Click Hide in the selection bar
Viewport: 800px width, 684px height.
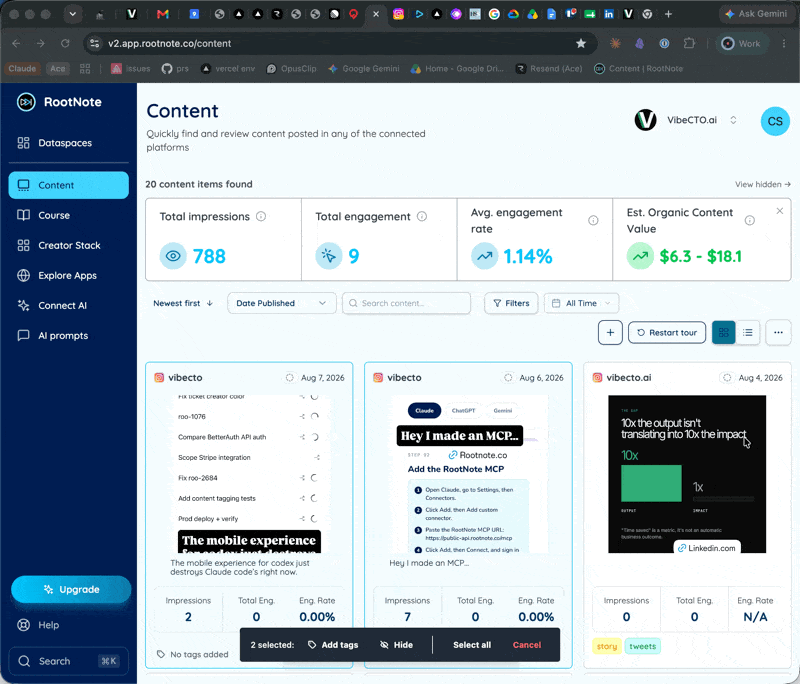[396, 645]
